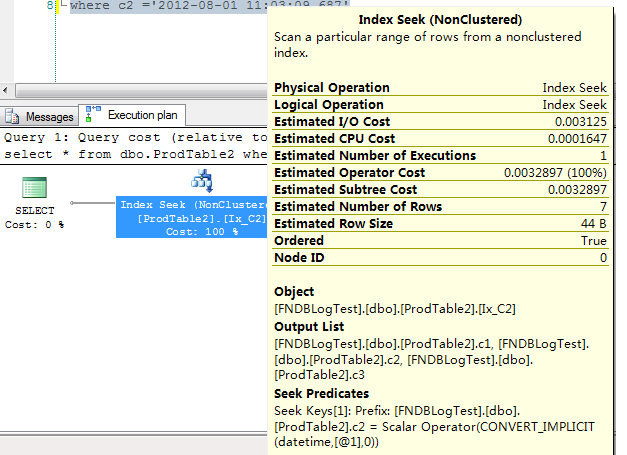Click the 'Ordered' True row
The height and width of the screenshot is (455, 627).
[440, 241]
